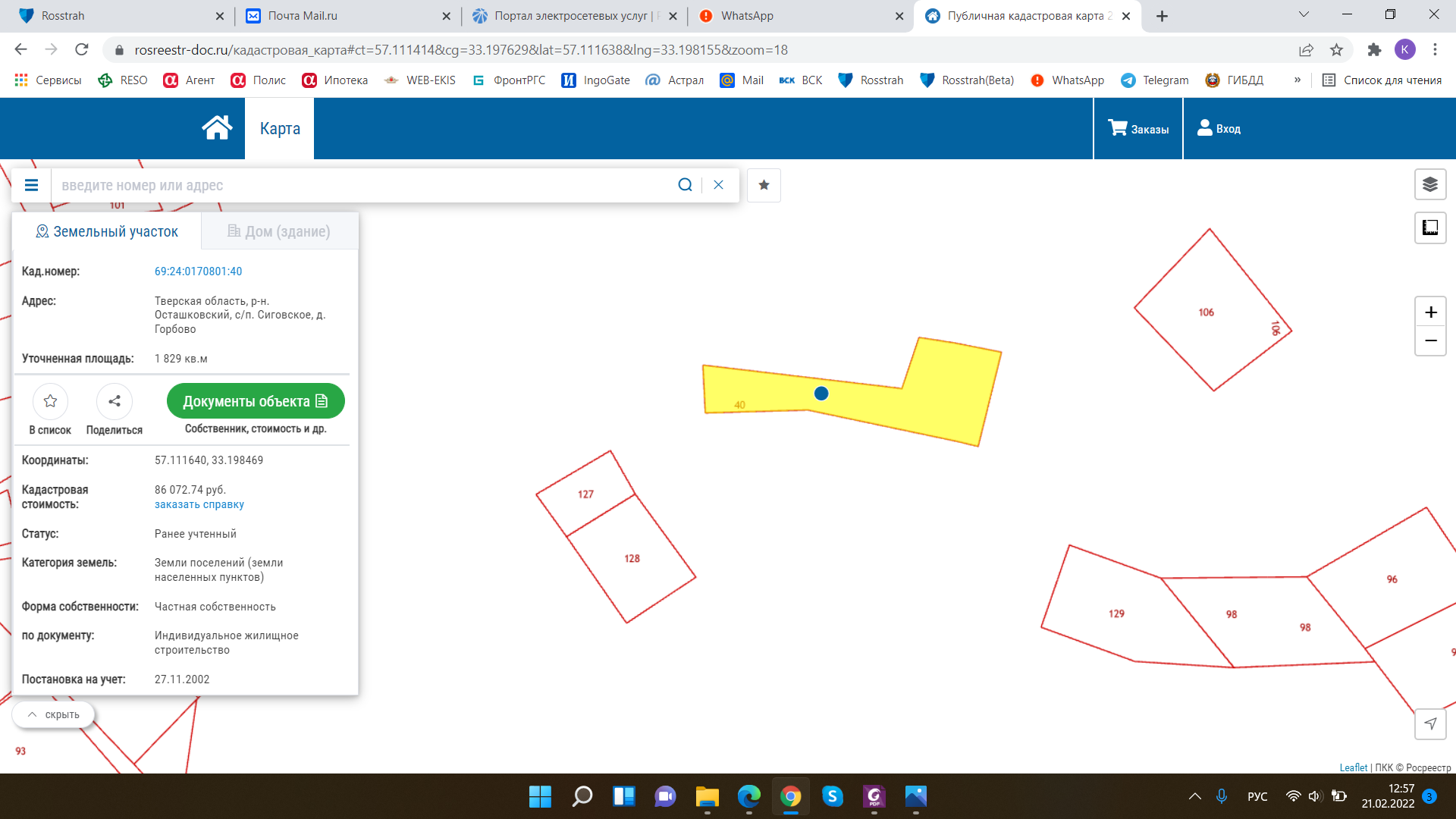The image size is (1456, 819).
Task: Add parcel to list with star button
Action: click(x=50, y=401)
